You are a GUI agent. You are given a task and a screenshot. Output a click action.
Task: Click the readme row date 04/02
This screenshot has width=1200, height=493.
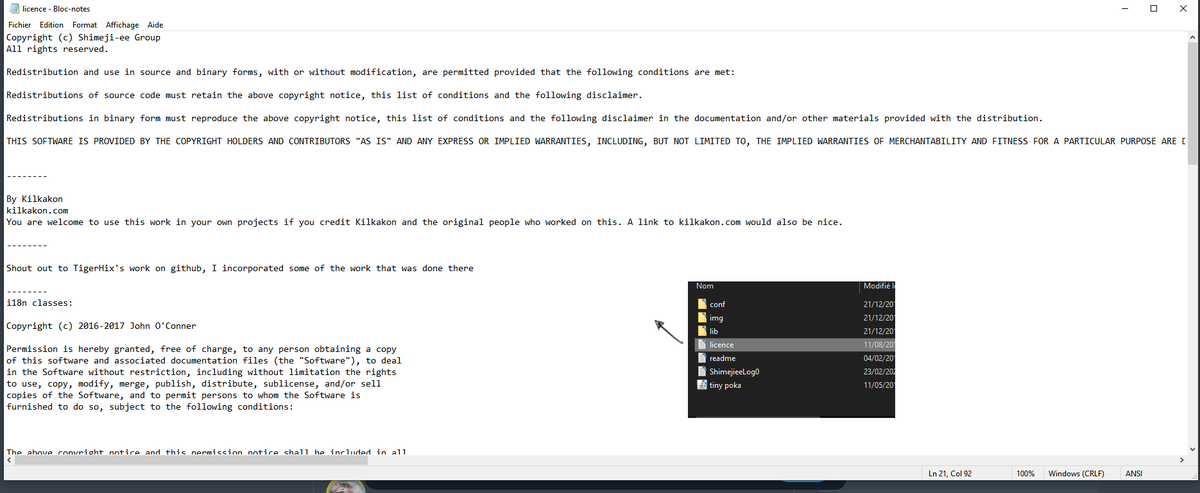click(877, 358)
